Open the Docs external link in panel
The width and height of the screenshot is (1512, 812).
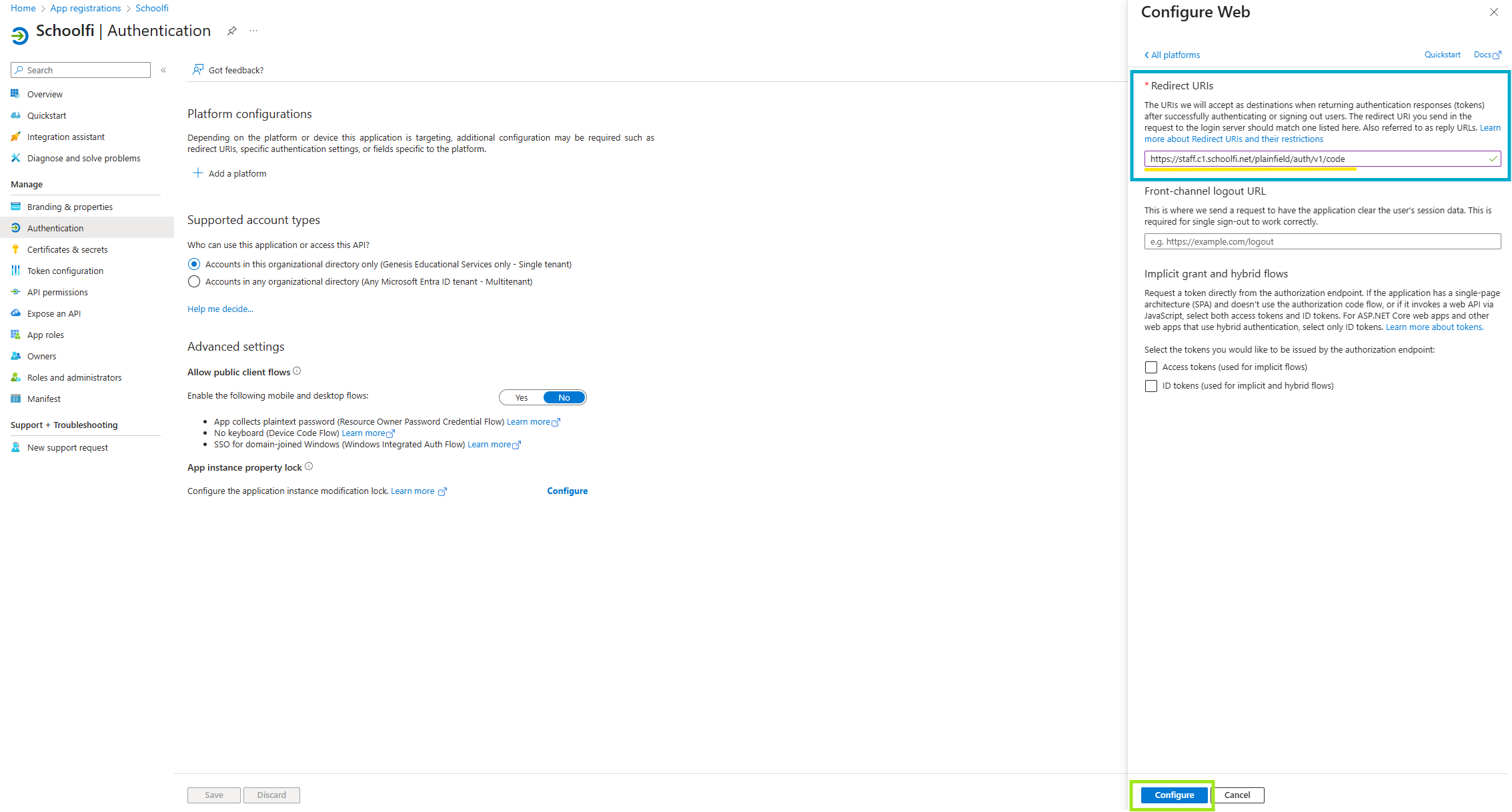(x=1487, y=55)
